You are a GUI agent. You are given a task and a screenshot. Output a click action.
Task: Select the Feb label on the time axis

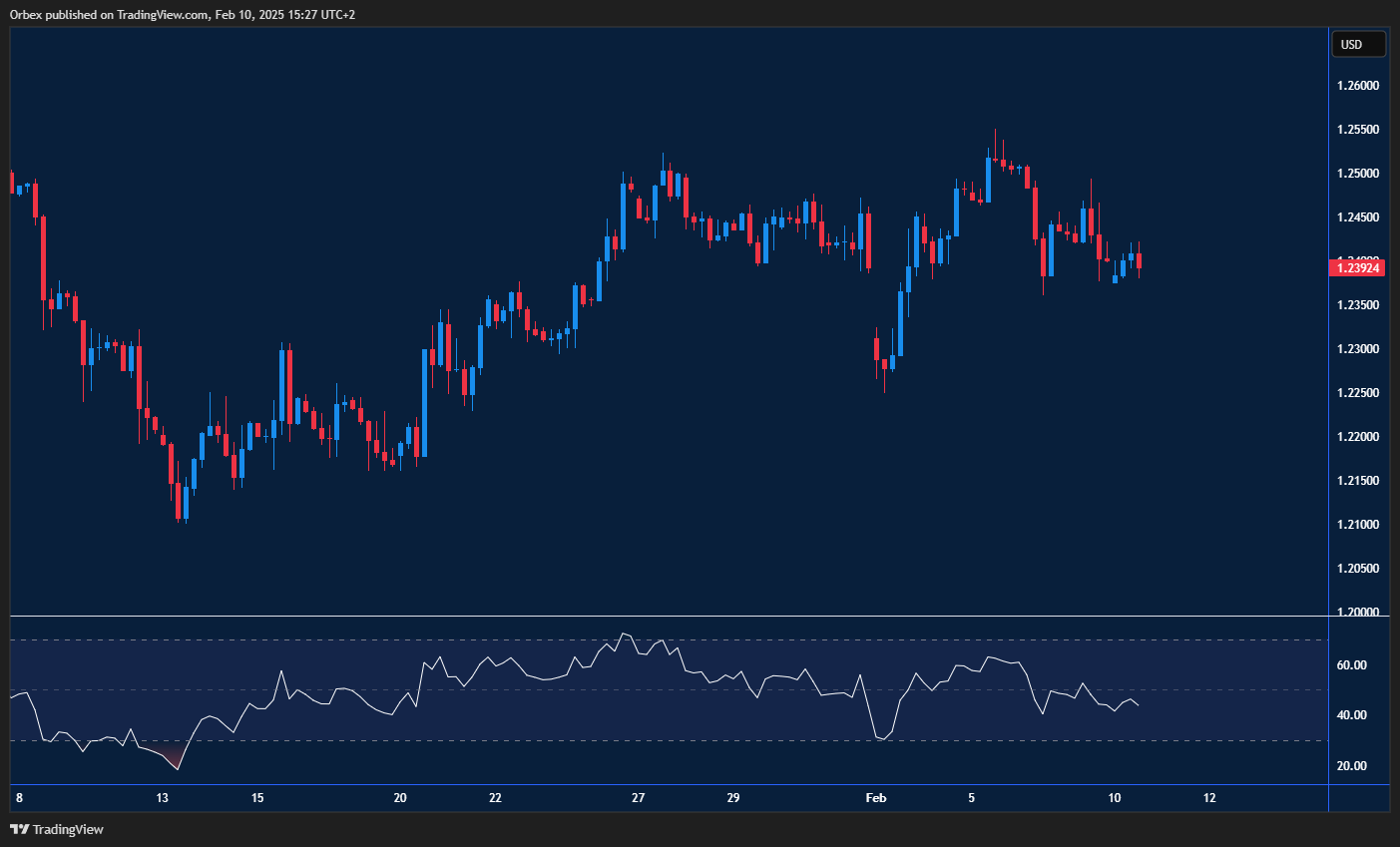pyautogui.click(x=876, y=798)
